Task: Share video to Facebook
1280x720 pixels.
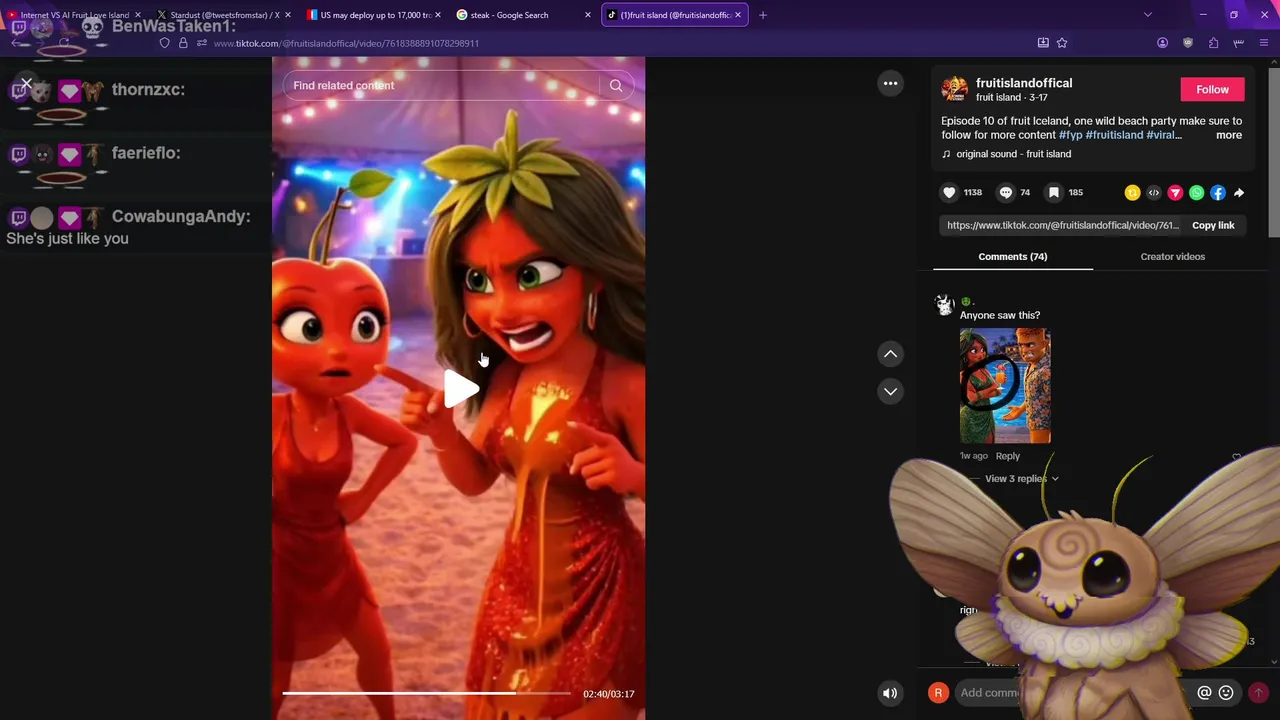Action: click(1217, 193)
